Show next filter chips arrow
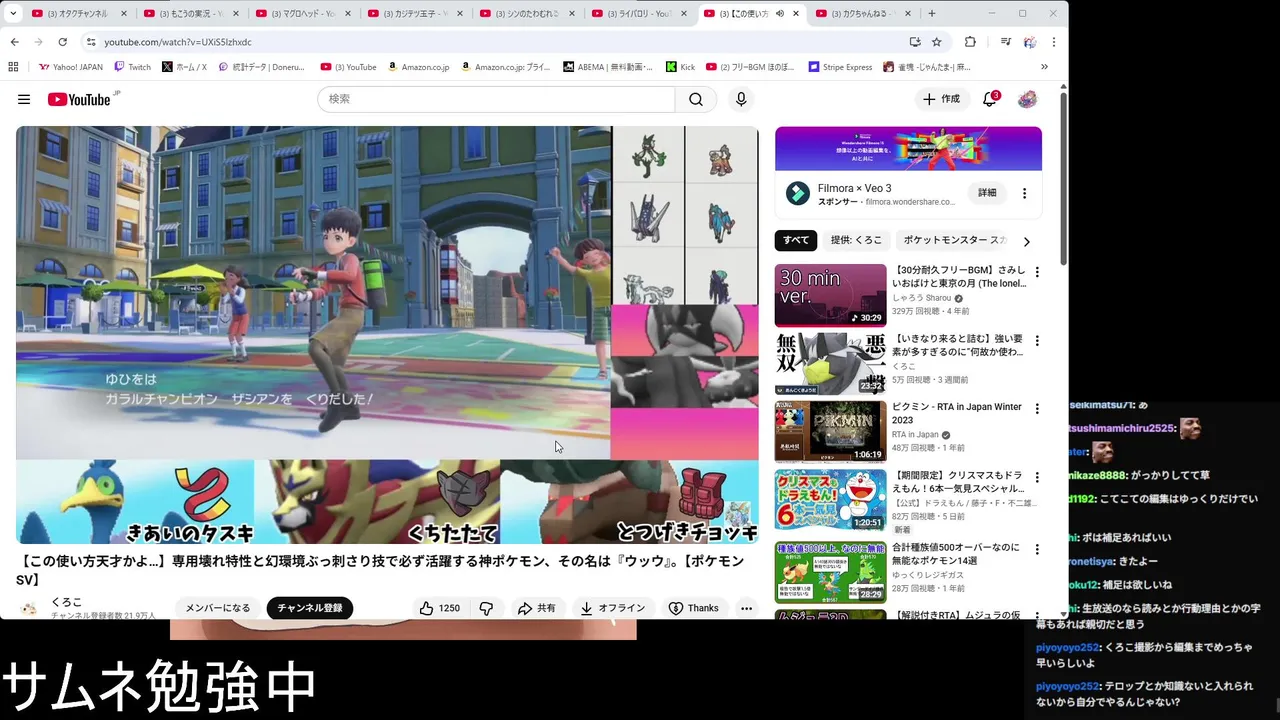The image size is (1280, 720). pyautogui.click(x=1026, y=241)
